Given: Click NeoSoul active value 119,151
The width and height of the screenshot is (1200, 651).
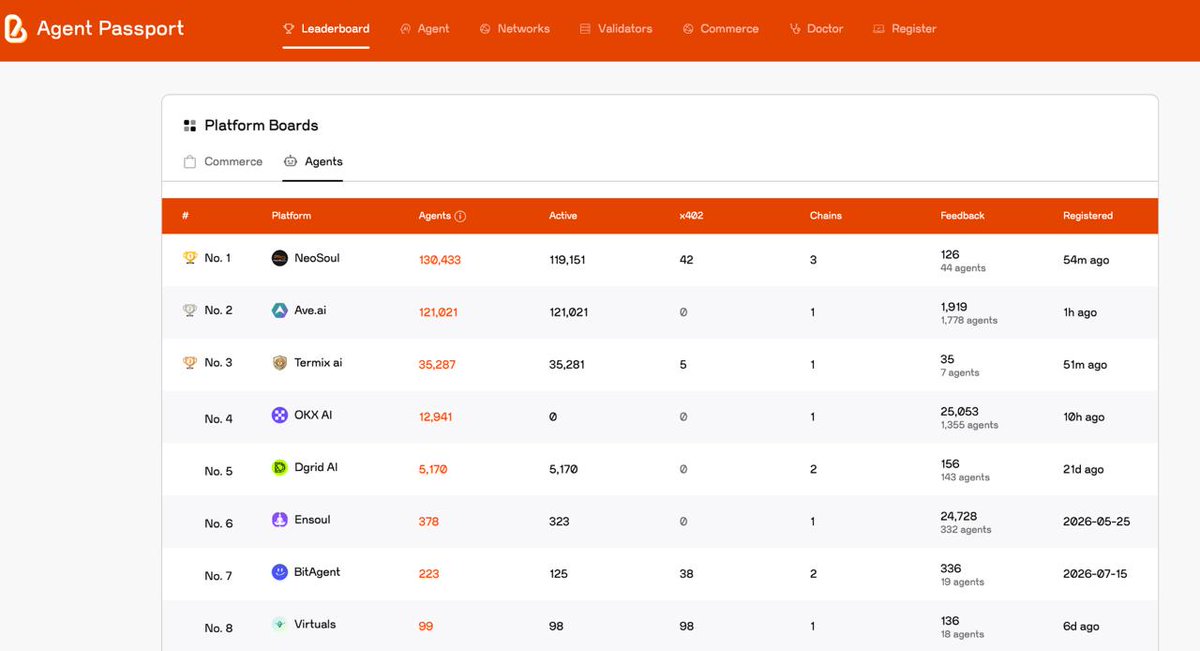Looking at the screenshot, I should [567, 260].
